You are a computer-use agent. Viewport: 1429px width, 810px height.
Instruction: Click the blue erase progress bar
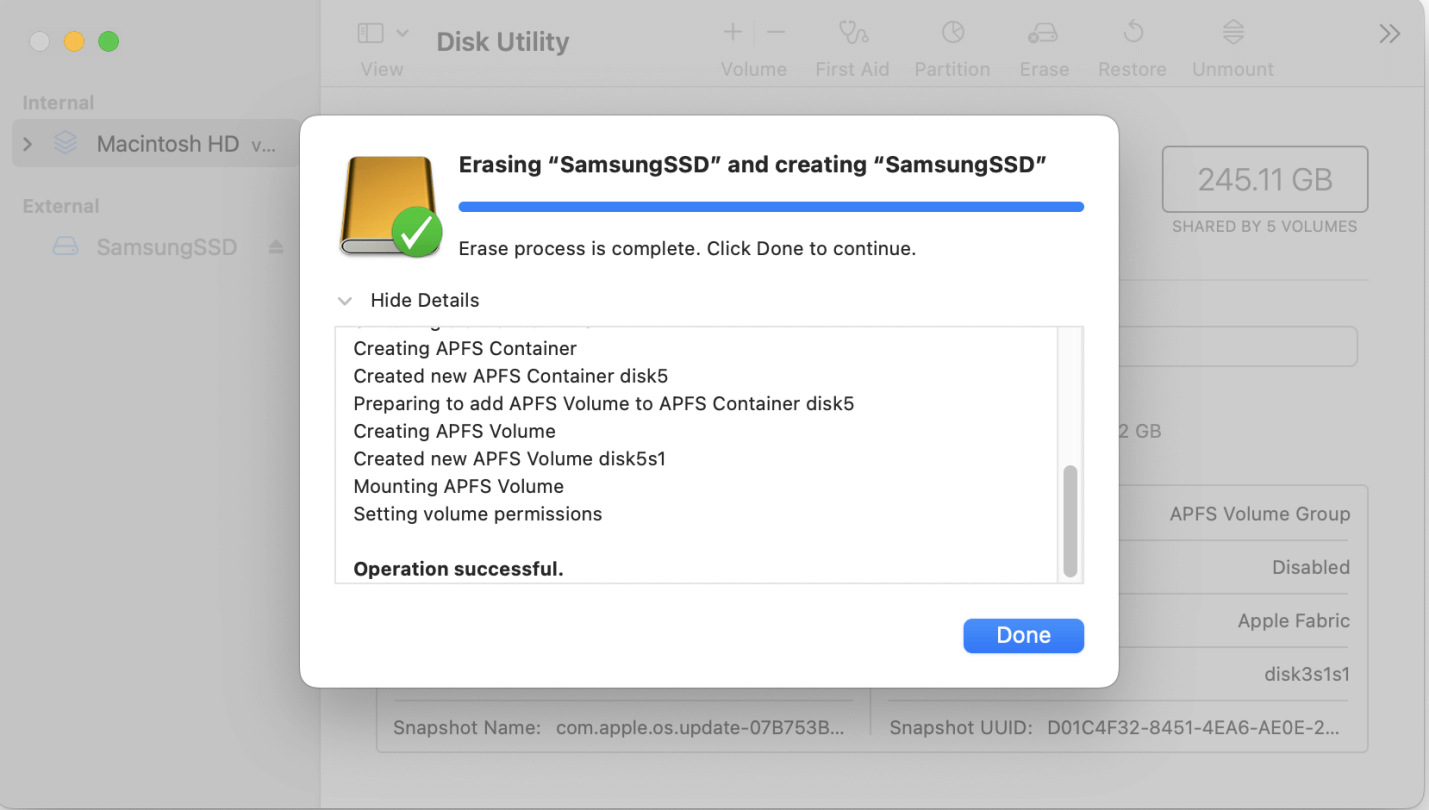coord(770,206)
